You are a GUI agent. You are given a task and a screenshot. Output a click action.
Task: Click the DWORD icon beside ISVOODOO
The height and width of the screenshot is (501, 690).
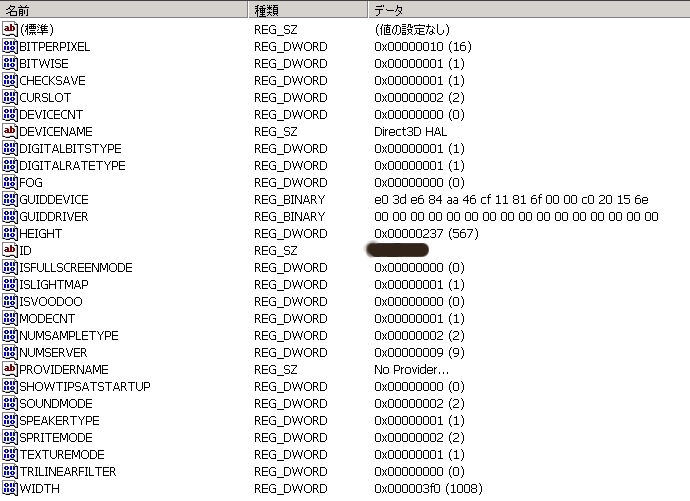tap(10, 302)
